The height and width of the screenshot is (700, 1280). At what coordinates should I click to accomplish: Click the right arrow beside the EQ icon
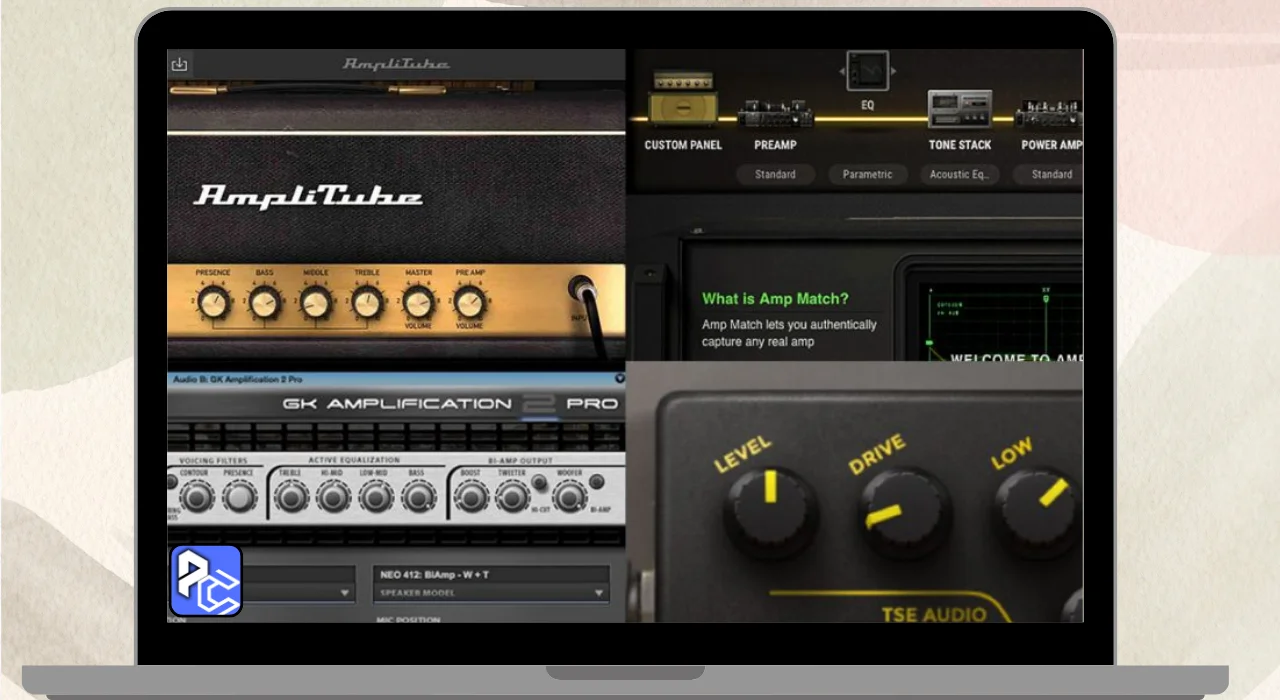click(894, 72)
